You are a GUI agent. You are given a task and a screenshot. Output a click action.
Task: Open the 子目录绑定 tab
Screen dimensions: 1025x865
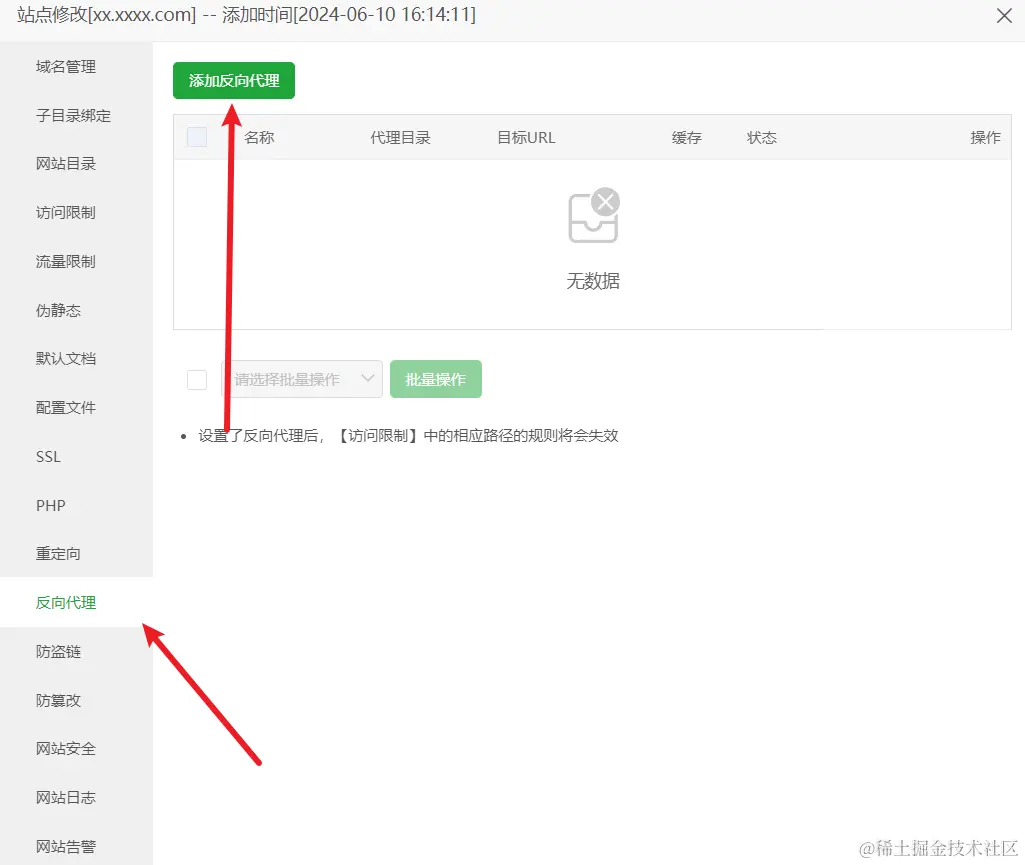(x=73, y=116)
